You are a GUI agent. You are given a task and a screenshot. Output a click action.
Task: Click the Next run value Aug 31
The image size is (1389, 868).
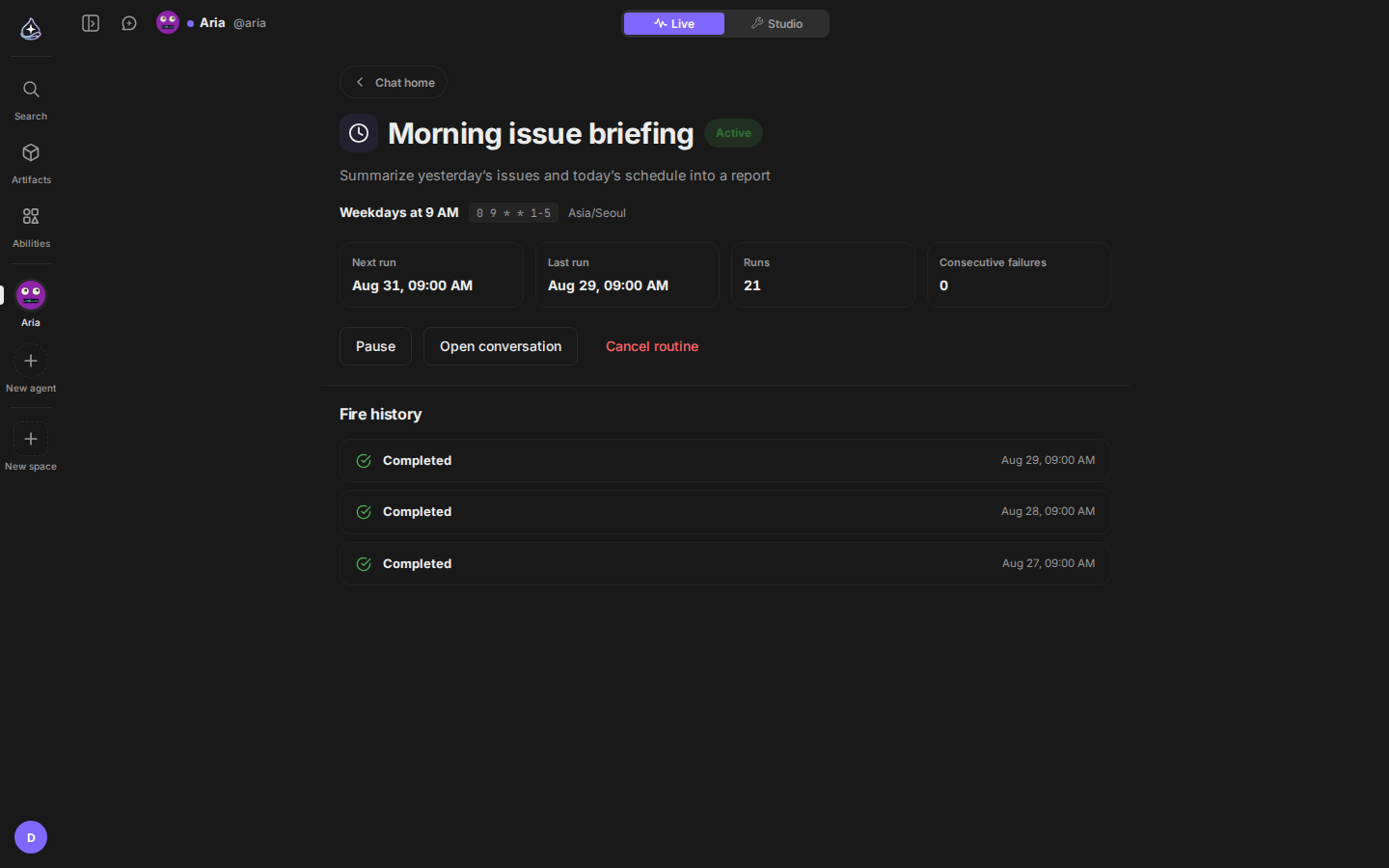(x=412, y=285)
